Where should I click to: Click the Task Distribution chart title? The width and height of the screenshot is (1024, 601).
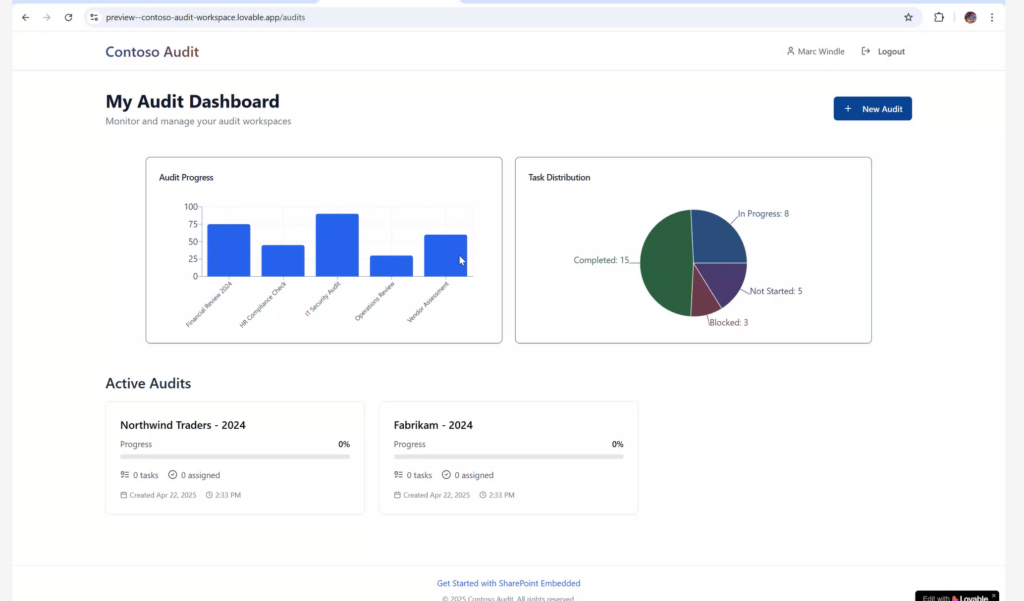tap(559, 178)
